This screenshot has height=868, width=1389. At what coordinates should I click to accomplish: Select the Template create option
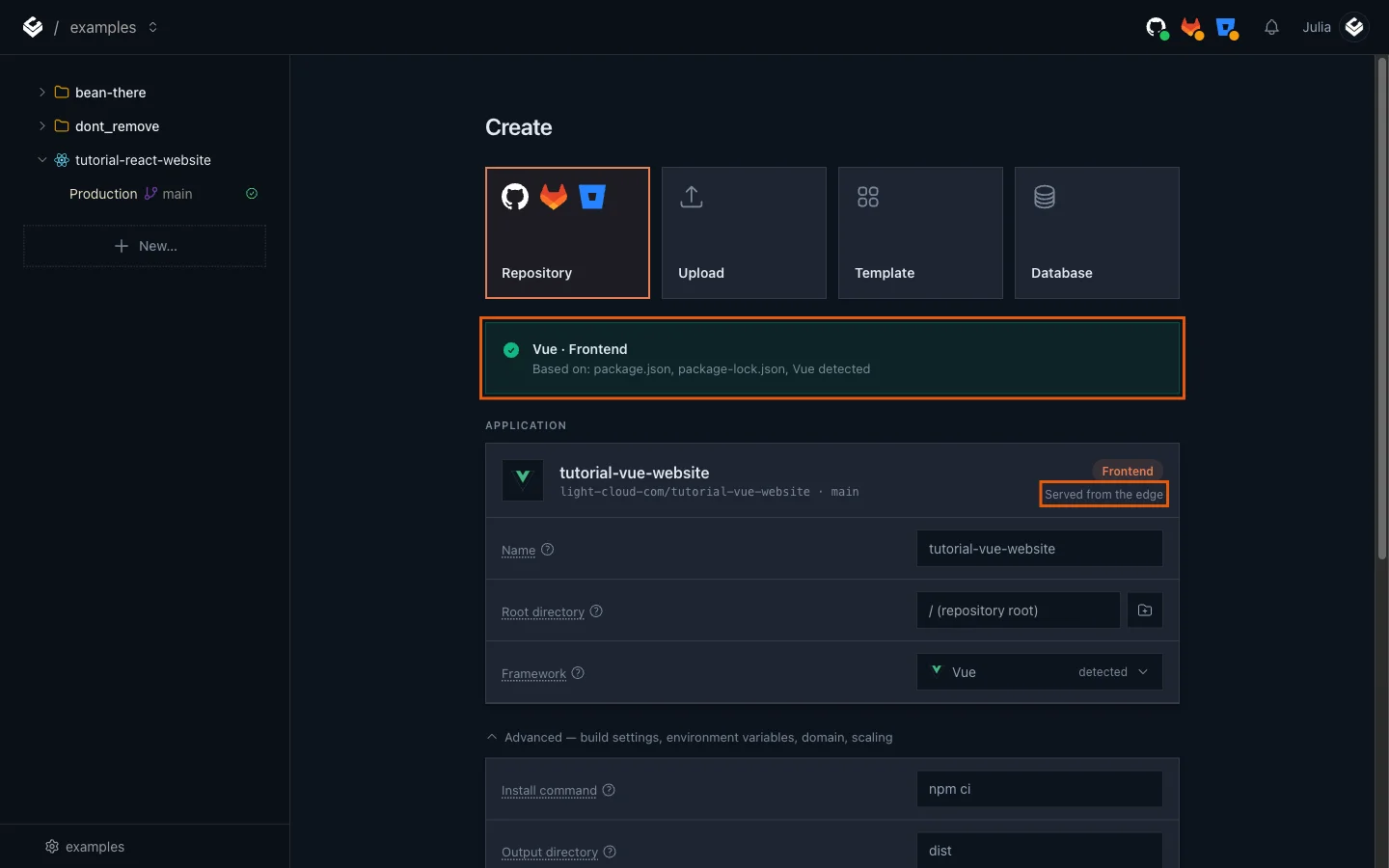pyautogui.click(x=920, y=232)
